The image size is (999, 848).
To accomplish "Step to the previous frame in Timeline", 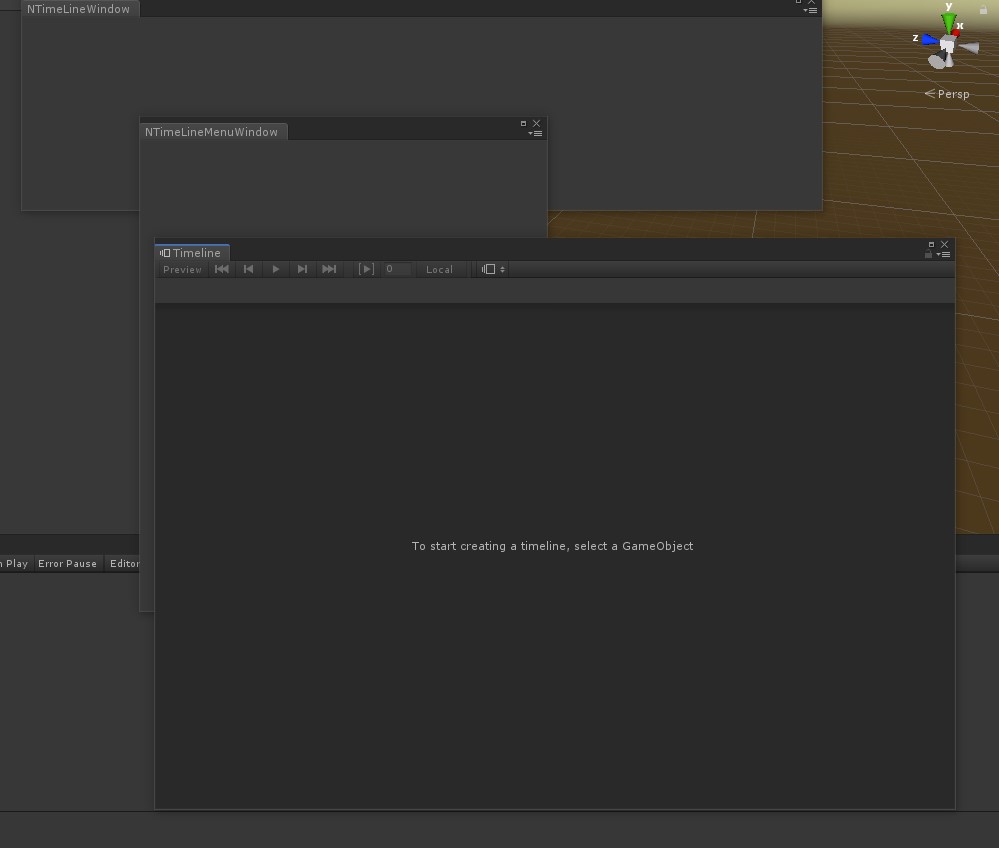I will (248, 269).
